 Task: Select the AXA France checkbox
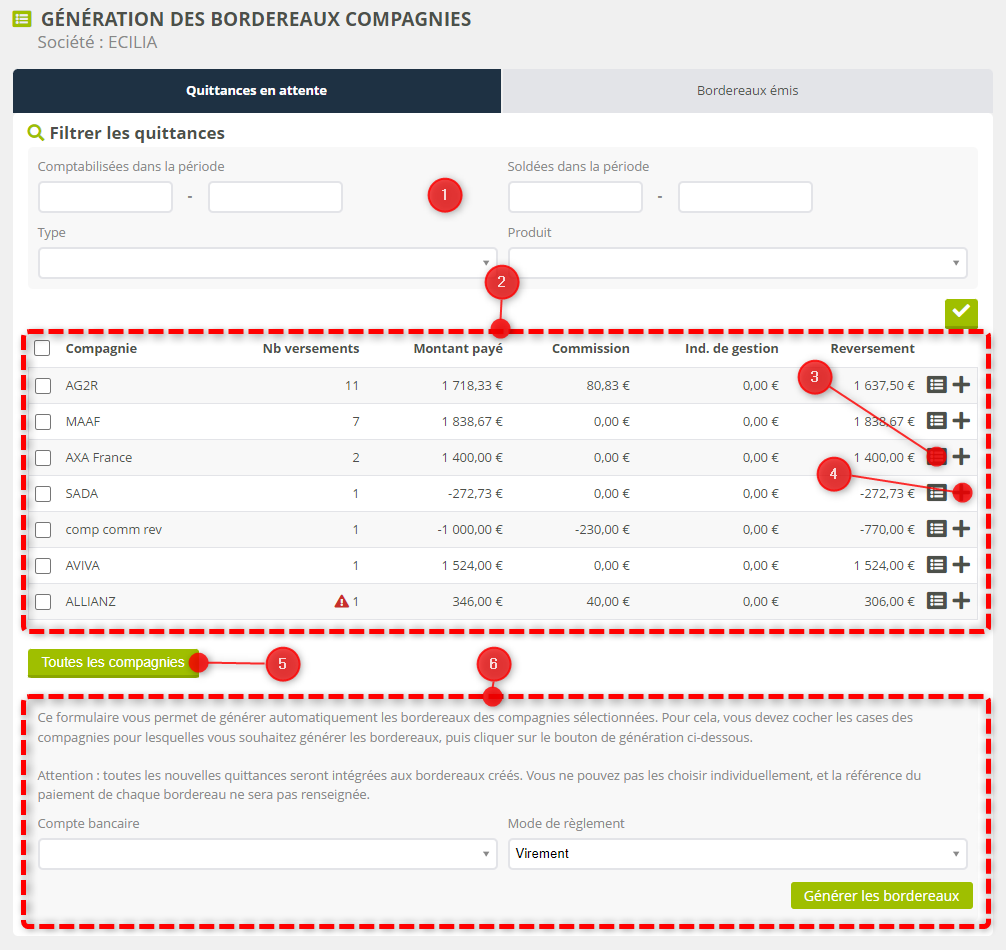pyautogui.click(x=43, y=458)
